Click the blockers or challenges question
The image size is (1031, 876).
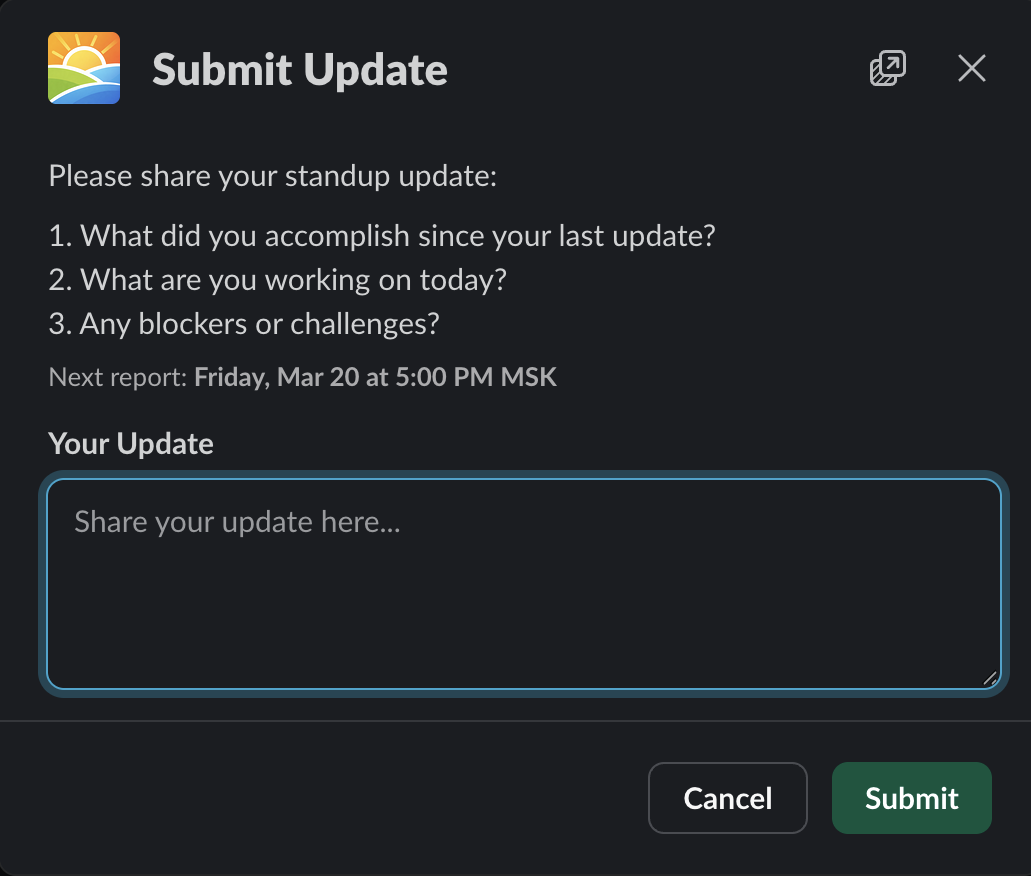coord(260,324)
